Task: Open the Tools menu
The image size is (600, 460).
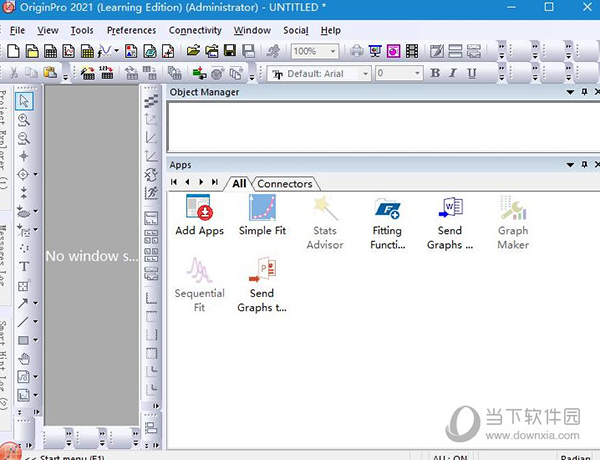Action: point(82,30)
